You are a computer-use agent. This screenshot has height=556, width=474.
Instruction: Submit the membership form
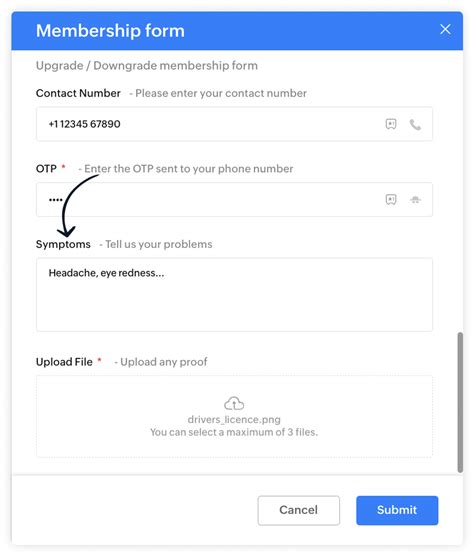pyautogui.click(x=397, y=510)
